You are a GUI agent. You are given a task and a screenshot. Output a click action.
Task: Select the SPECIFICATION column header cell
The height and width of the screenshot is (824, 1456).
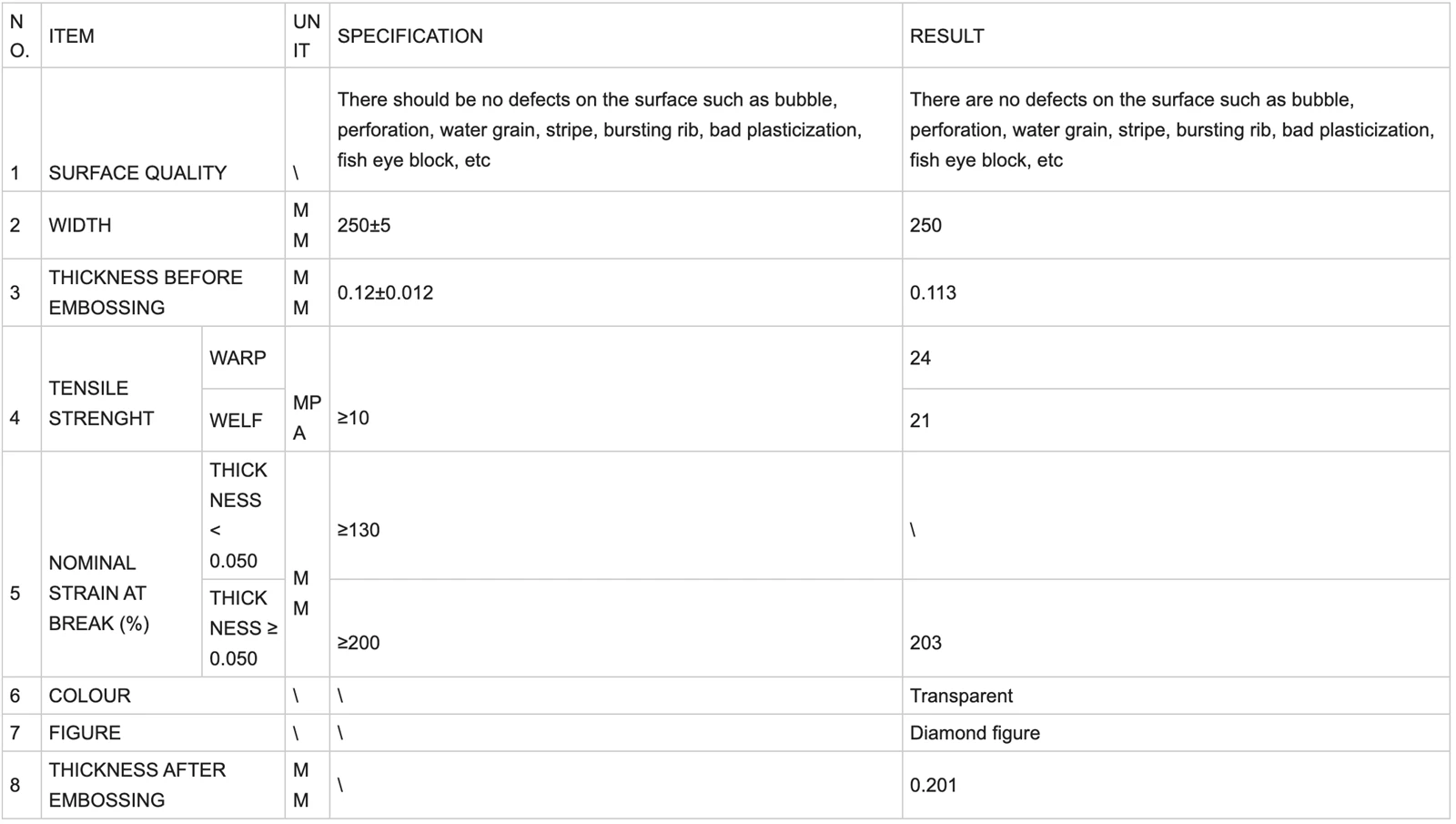tap(616, 36)
